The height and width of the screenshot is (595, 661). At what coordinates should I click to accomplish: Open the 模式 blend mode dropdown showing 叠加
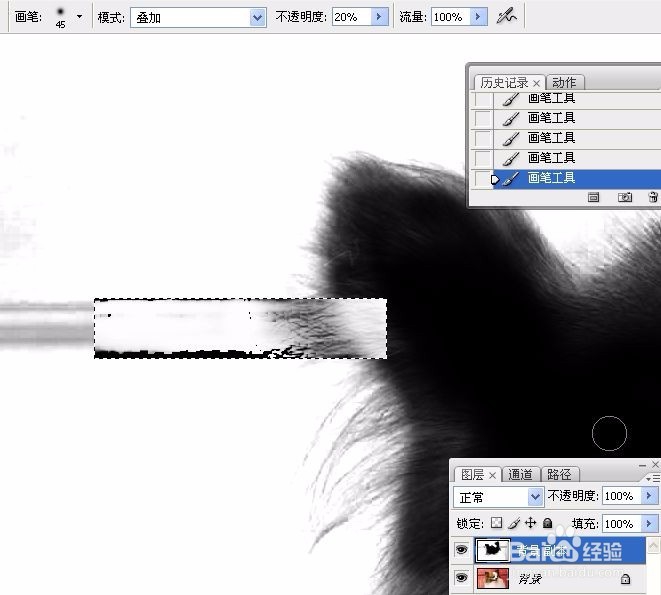tap(198, 18)
